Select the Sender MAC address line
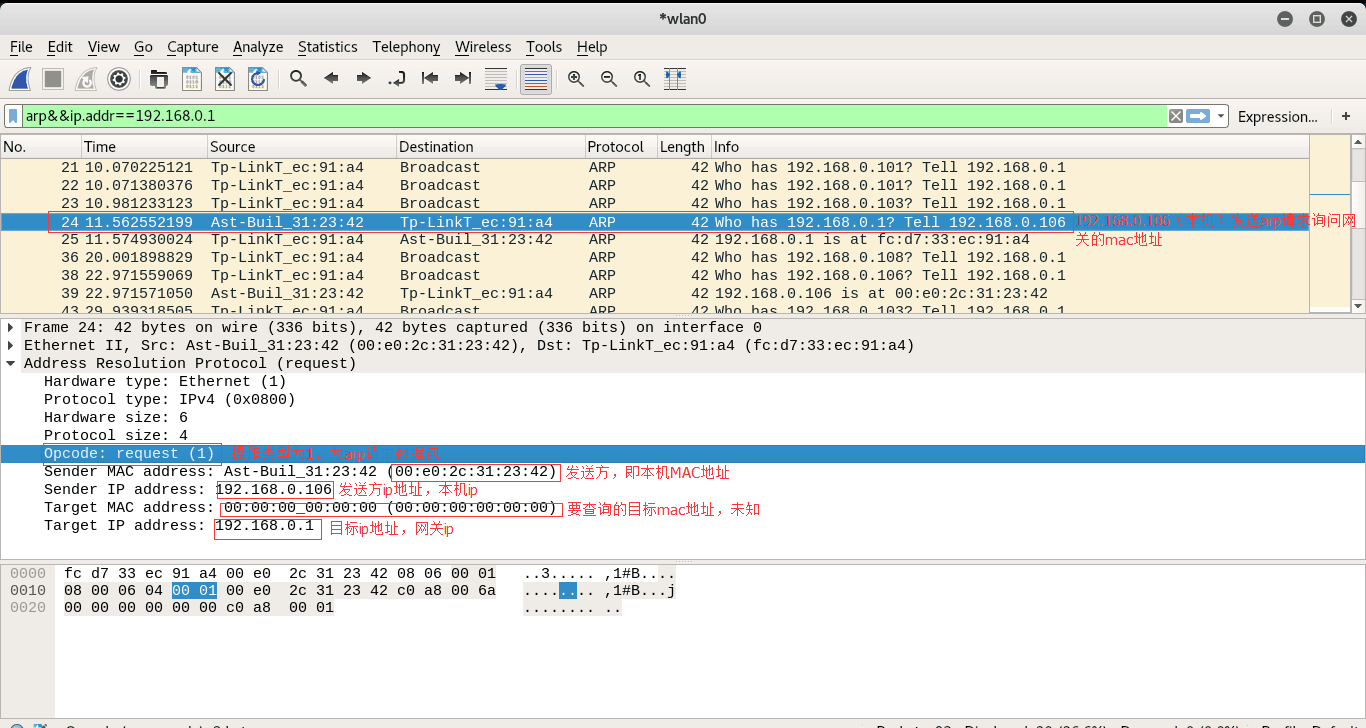This screenshot has height=728, width=1366. pyautogui.click(x=300, y=472)
